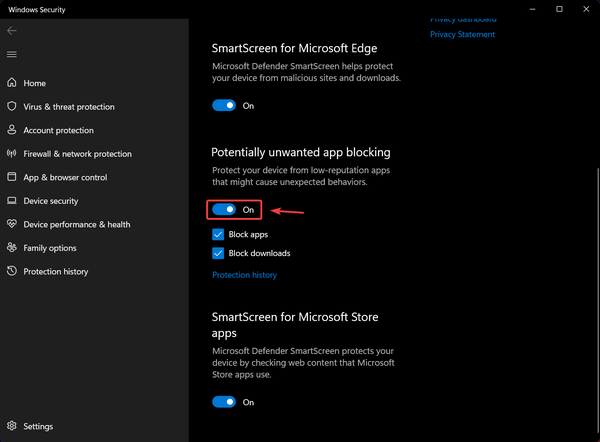Click the back arrow icon
Viewport: 600px width, 442px height.
pyautogui.click(x=11, y=31)
